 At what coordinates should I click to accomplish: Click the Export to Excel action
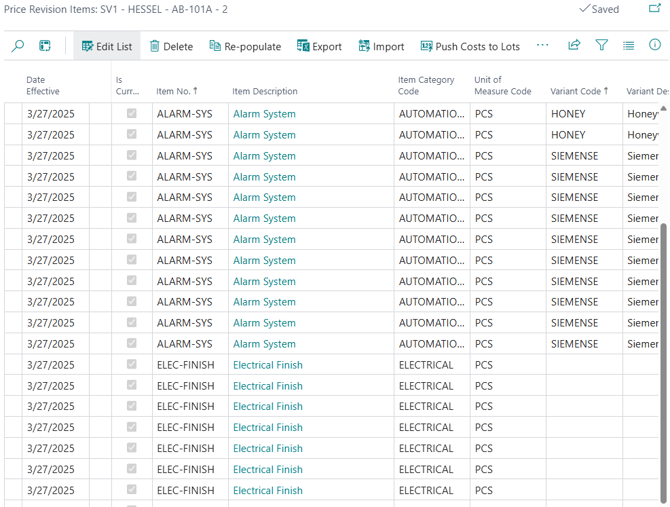[319, 46]
